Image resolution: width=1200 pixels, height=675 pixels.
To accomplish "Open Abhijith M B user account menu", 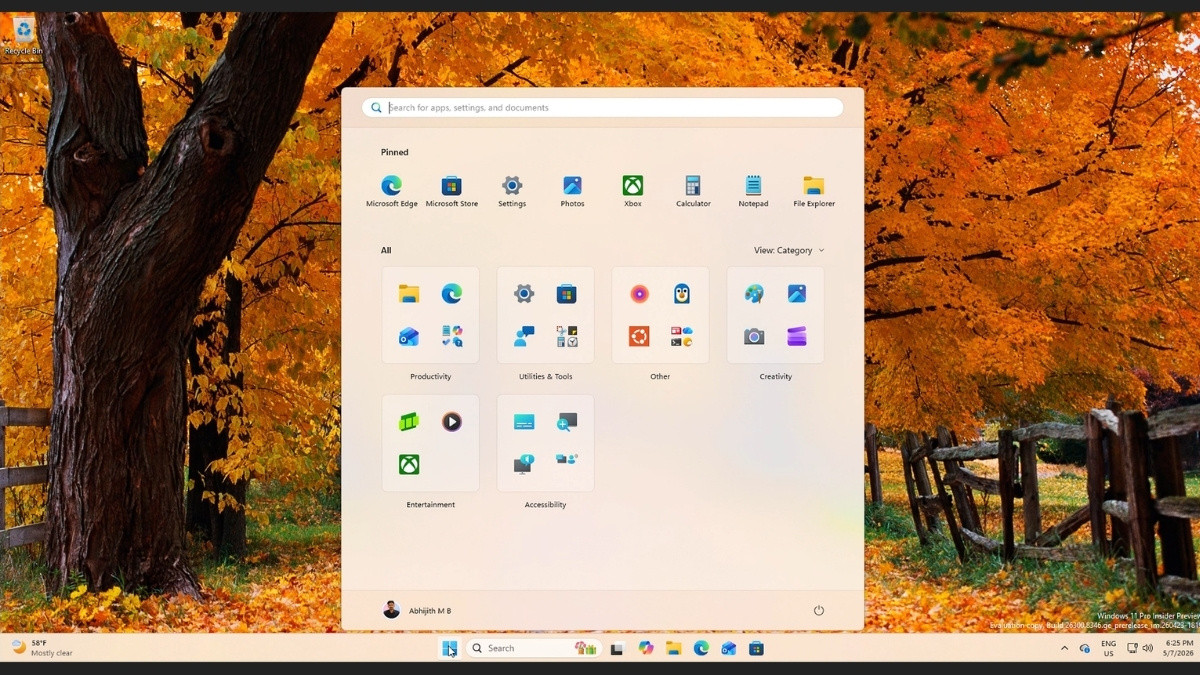I will pos(417,610).
